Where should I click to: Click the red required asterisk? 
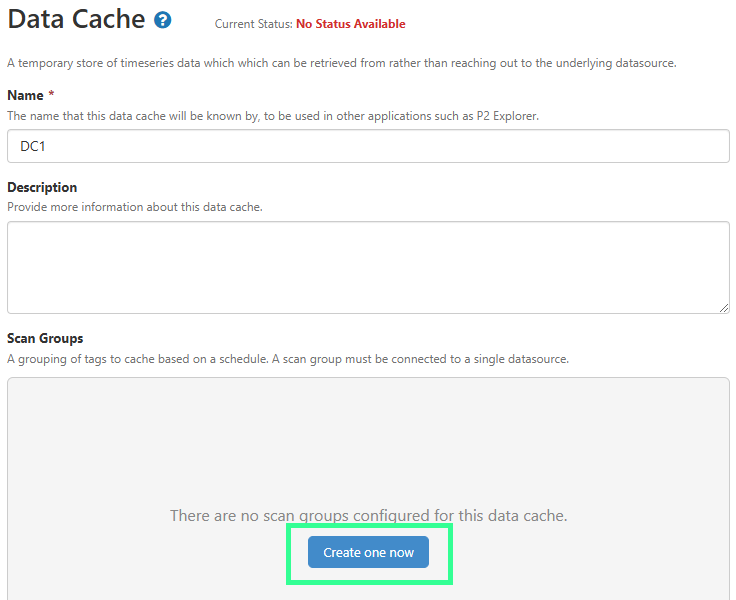(51, 95)
